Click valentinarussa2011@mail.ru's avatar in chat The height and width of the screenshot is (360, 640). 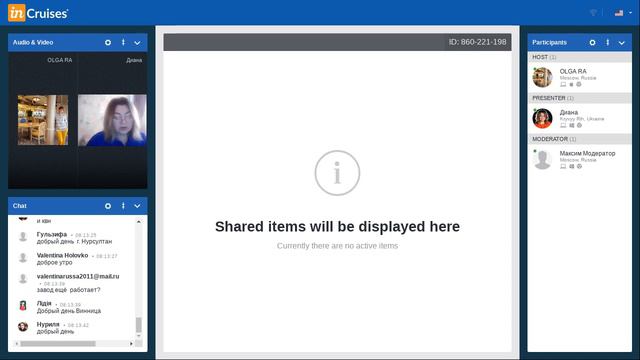(23, 279)
